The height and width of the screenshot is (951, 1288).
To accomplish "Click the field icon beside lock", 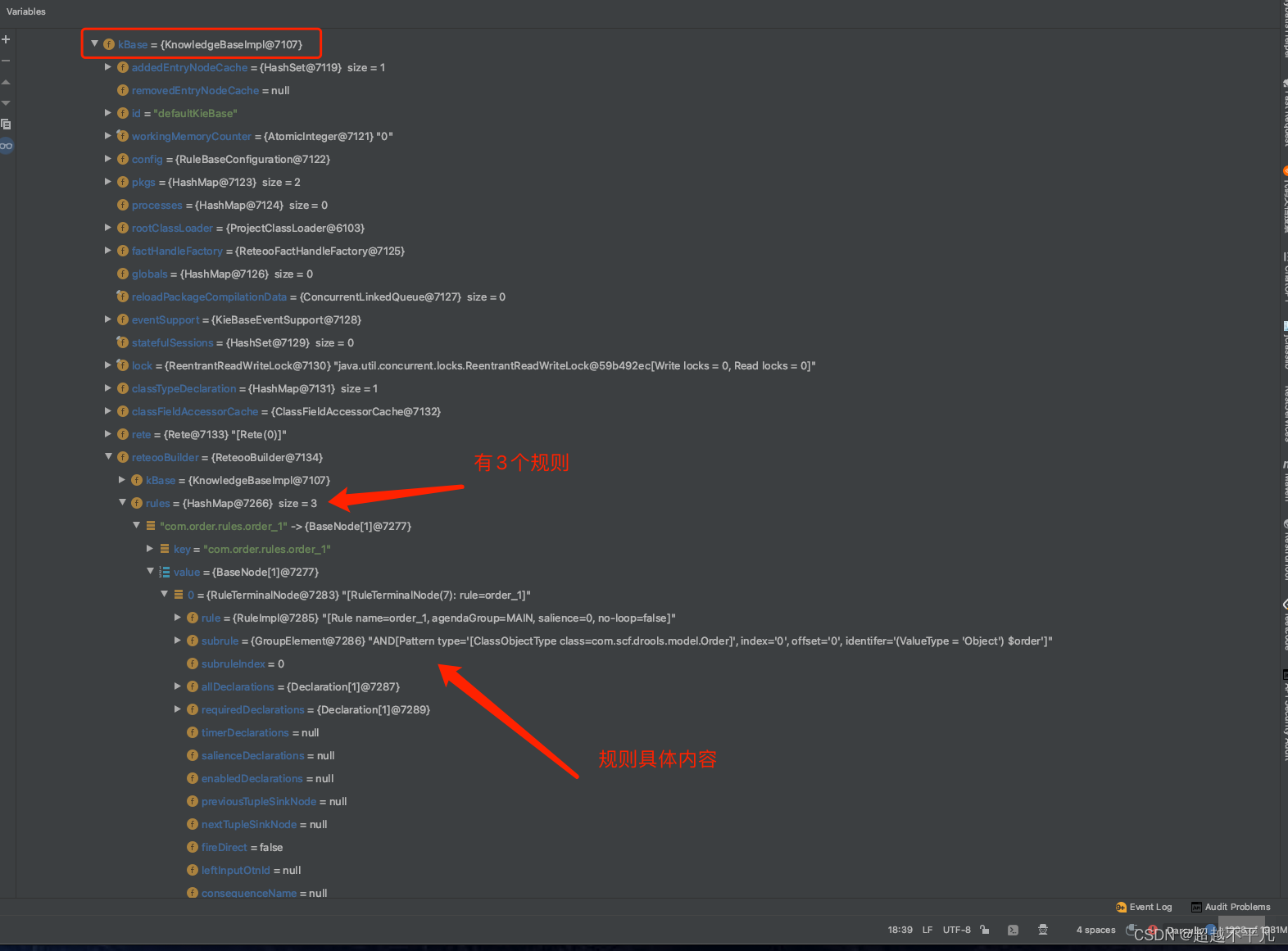I will click(123, 365).
